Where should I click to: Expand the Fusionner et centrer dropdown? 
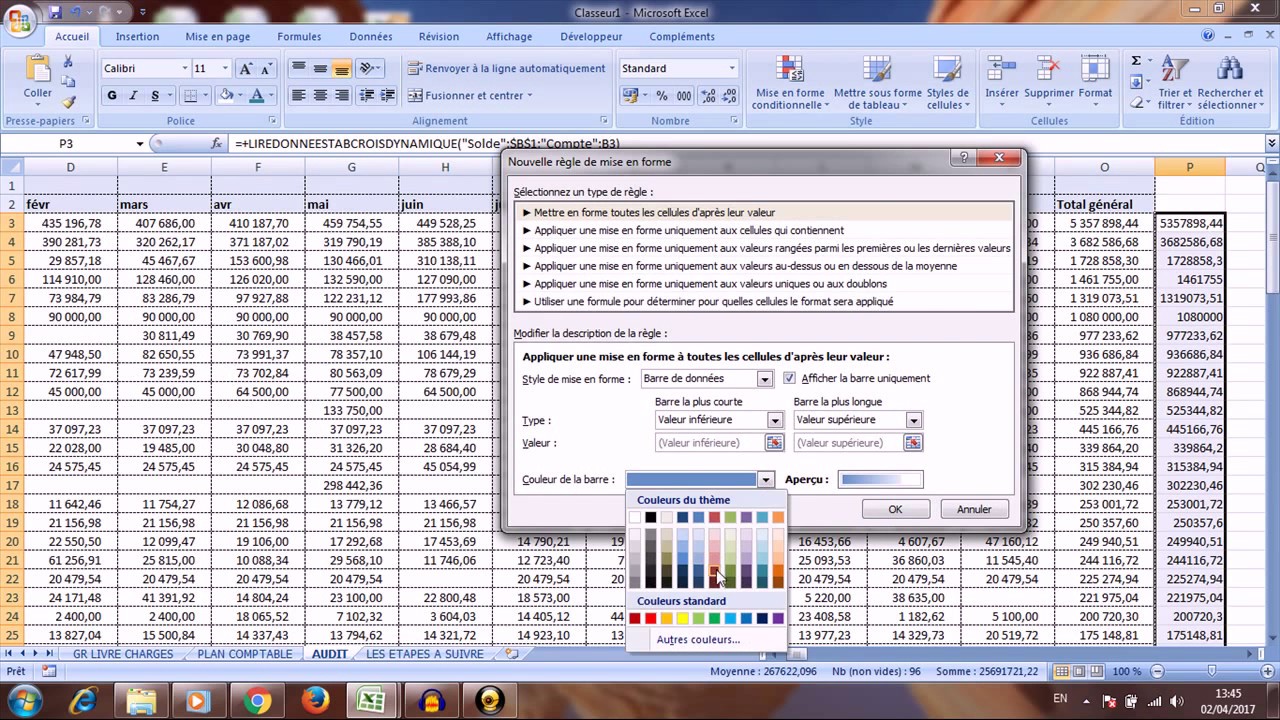pyautogui.click(x=529, y=96)
